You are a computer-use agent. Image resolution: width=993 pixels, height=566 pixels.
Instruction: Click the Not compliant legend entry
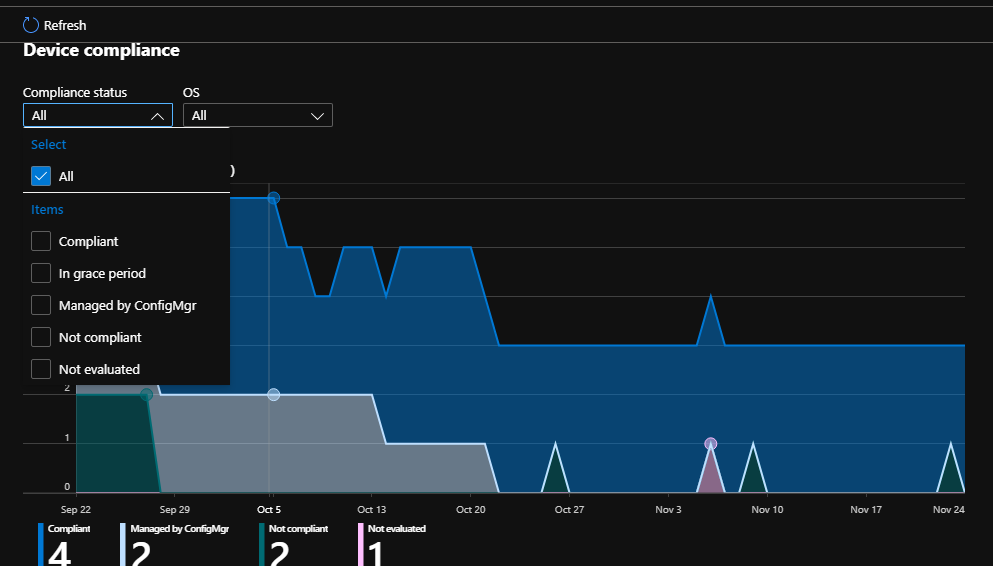coord(300,529)
